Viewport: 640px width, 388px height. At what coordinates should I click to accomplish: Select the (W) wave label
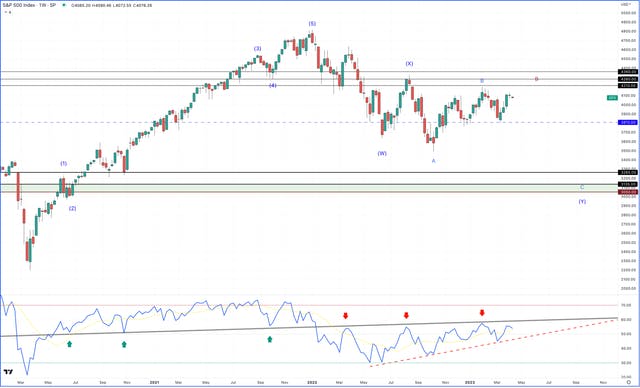pos(382,153)
